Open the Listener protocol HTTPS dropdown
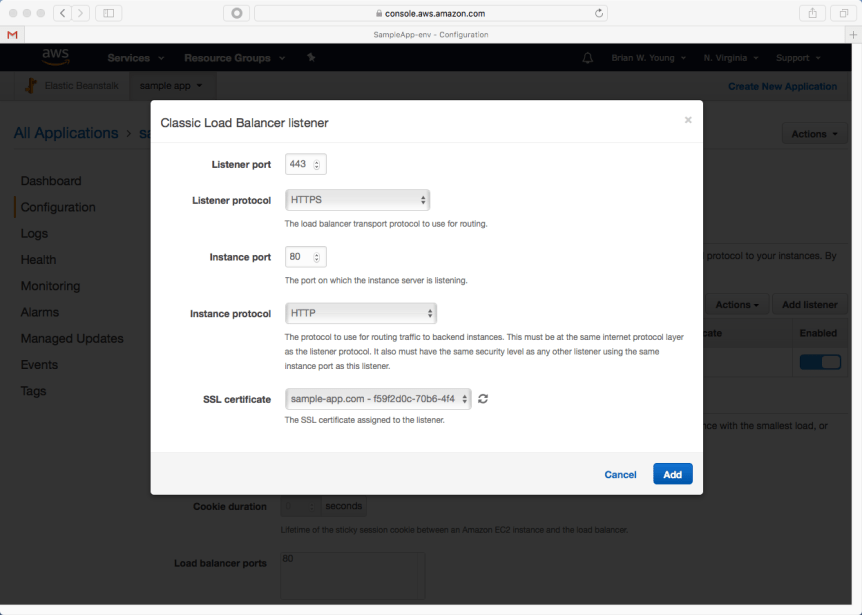Image resolution: width=862 pixels, height=615 pixels. (x=357, y=200)
